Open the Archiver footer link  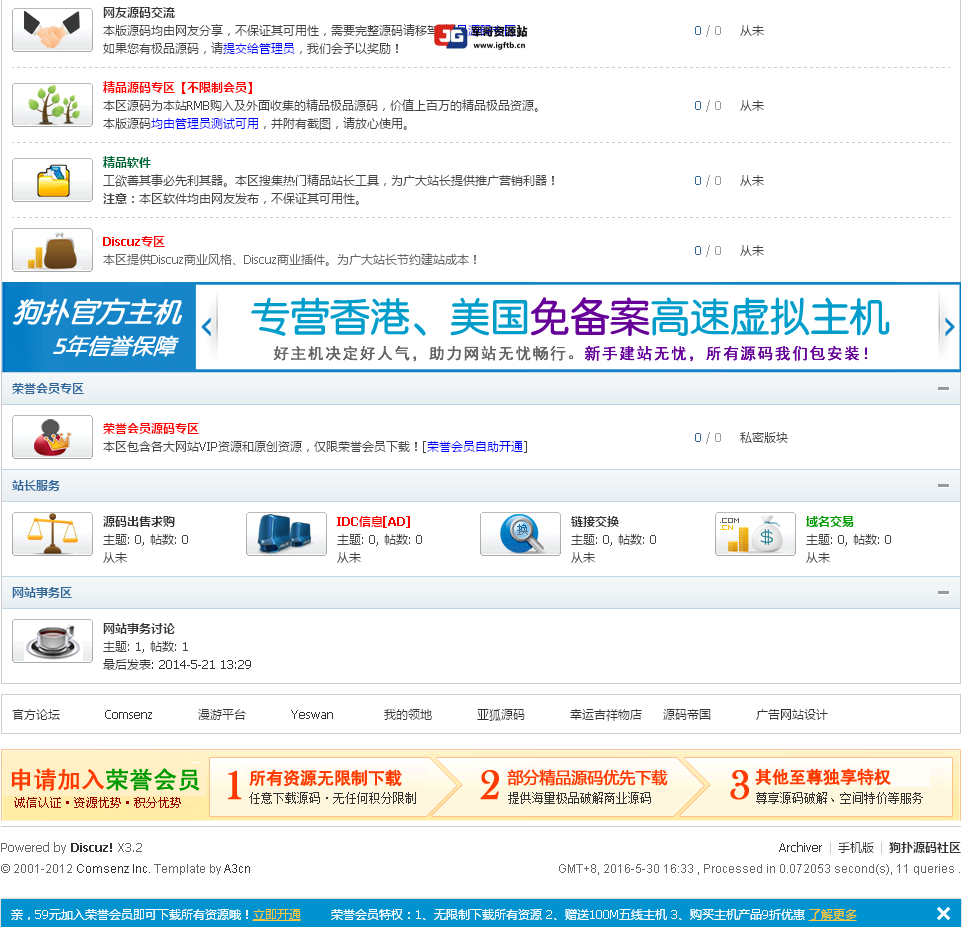[x=800, y=847]
